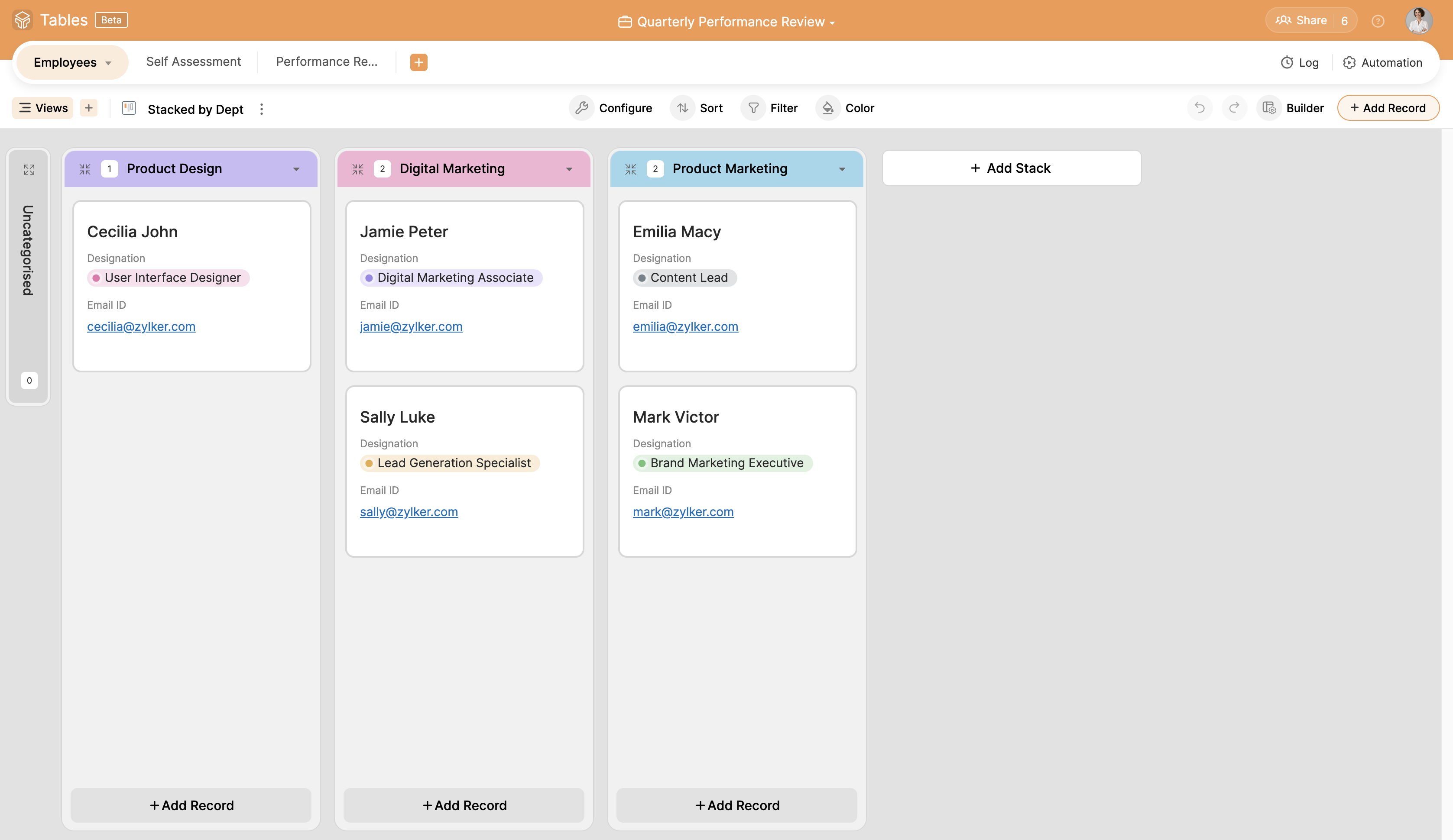Switch to the Performance Re... tab
The height and width of the screenshot is (840, 1453).
pos(327,61)
